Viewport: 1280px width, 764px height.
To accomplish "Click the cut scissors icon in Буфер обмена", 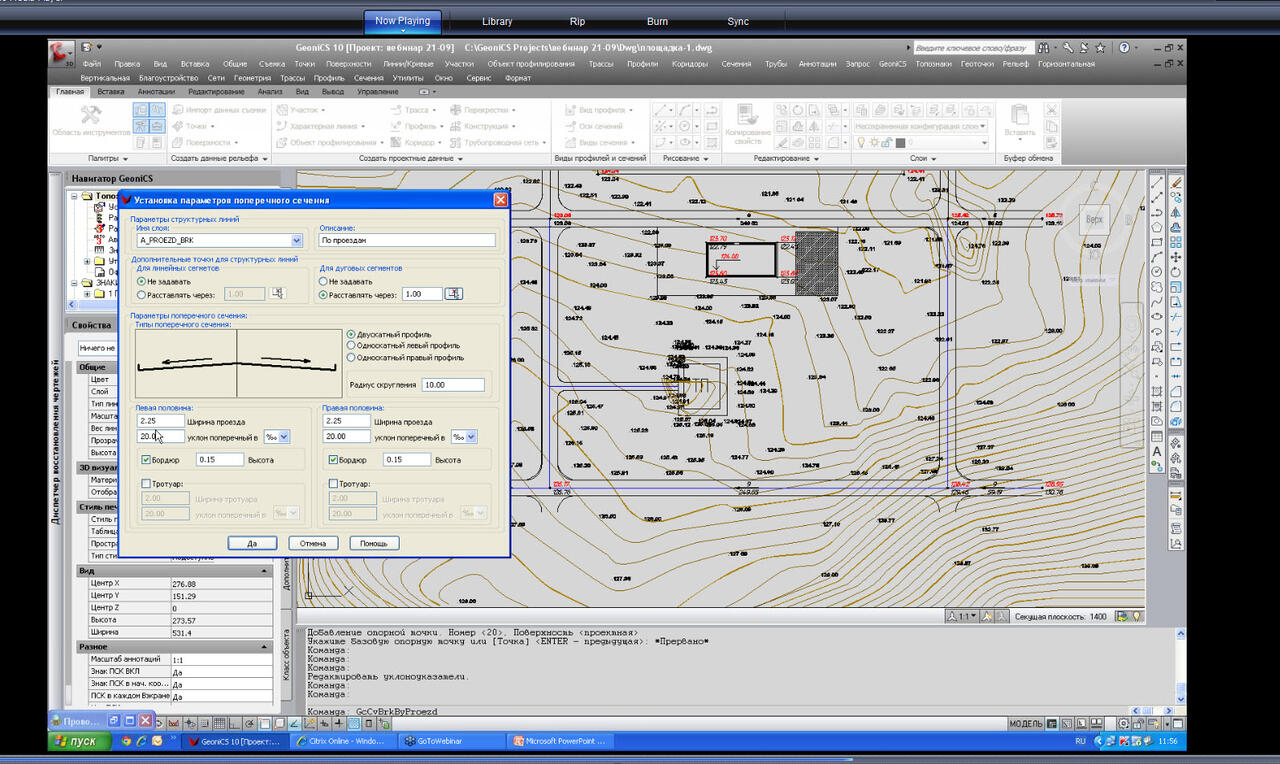I will 1051,110.
